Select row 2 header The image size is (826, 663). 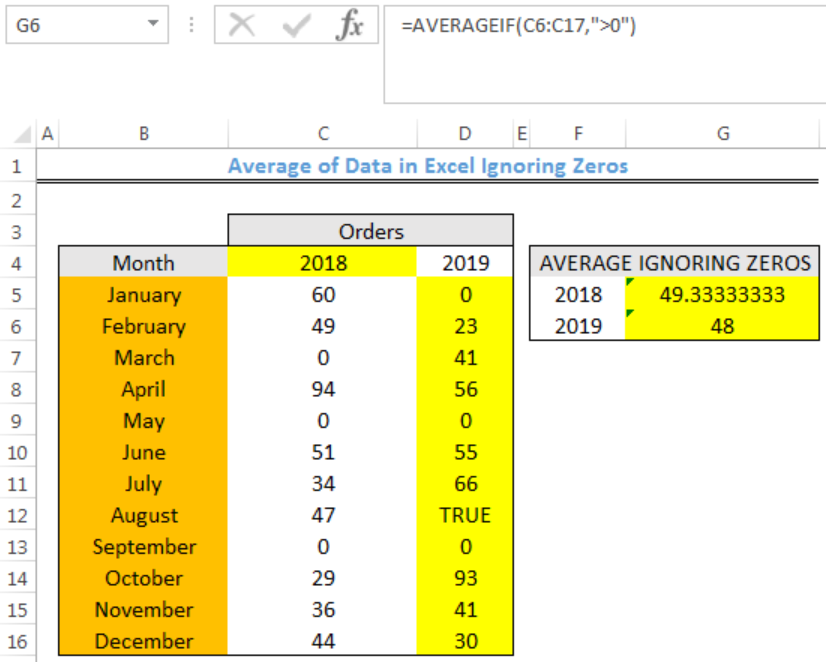pos(17,200)
